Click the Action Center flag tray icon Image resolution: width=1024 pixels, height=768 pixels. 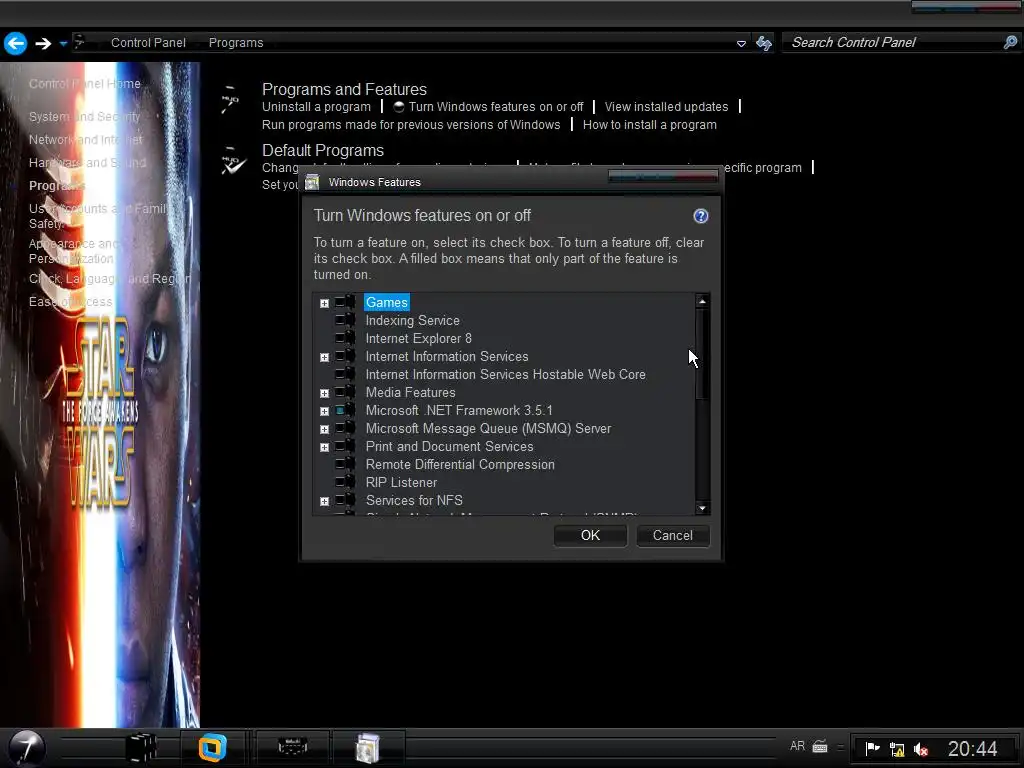[x=872, y=748]
